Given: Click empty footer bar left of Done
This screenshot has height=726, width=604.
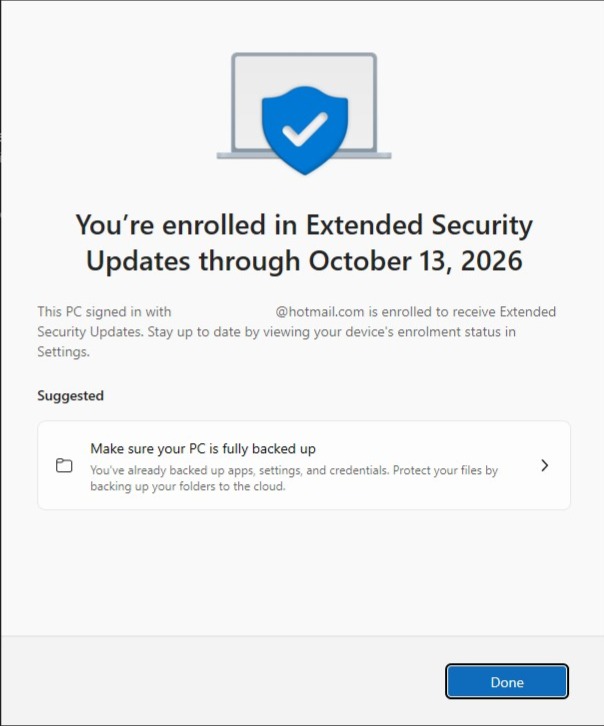Looking at the screenshot, I should click(220, 682).
